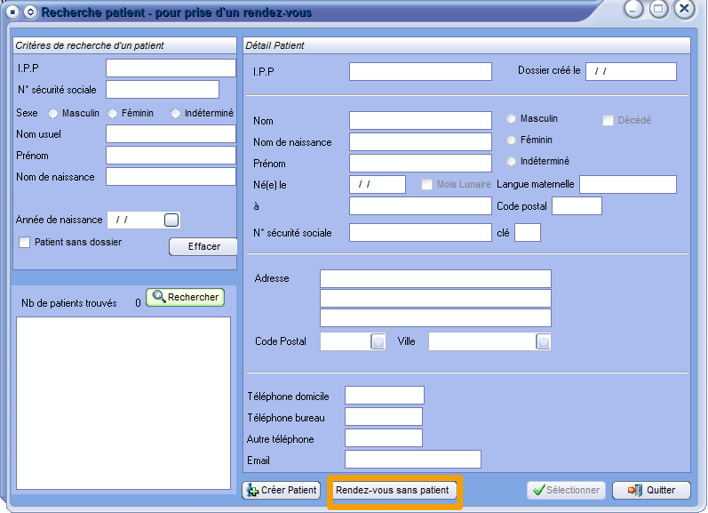
Task: Click the title bar window menu icon
Action: (x=12, y=12)
